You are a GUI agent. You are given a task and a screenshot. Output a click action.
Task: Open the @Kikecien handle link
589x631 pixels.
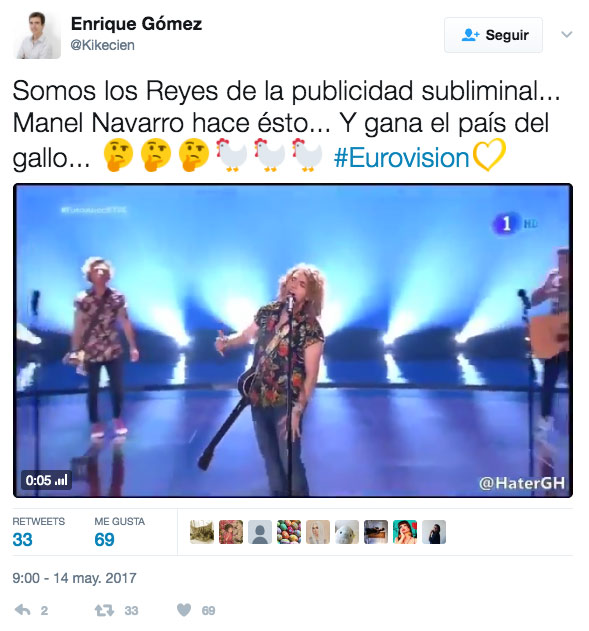[x=102, y=45]
